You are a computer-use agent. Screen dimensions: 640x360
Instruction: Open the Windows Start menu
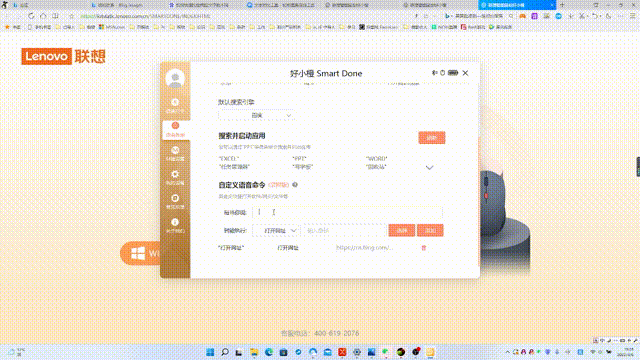click(x=210, y=352)
